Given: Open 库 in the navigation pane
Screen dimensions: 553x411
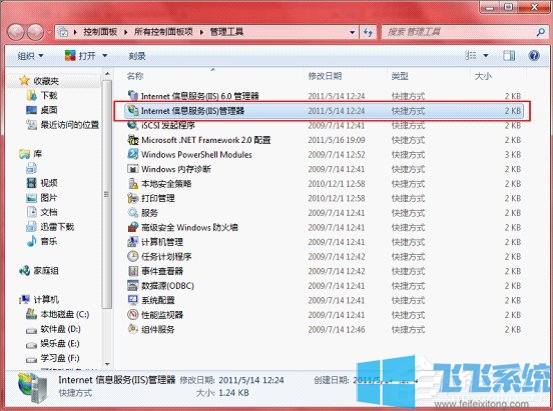Looking at the screenshot, I should (37, 154).
